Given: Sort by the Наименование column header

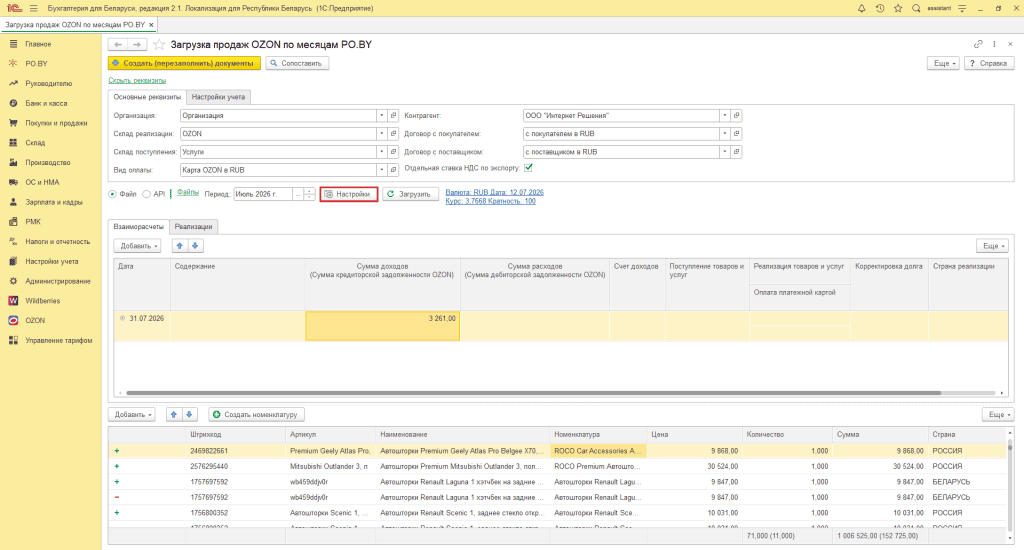Looking at the screenshot, I should coord(463,434).
